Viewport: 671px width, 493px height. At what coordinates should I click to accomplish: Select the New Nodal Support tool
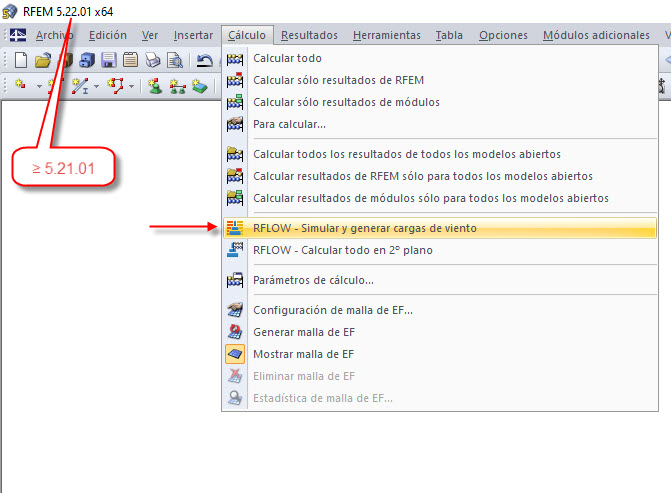[x=155, y=86]
